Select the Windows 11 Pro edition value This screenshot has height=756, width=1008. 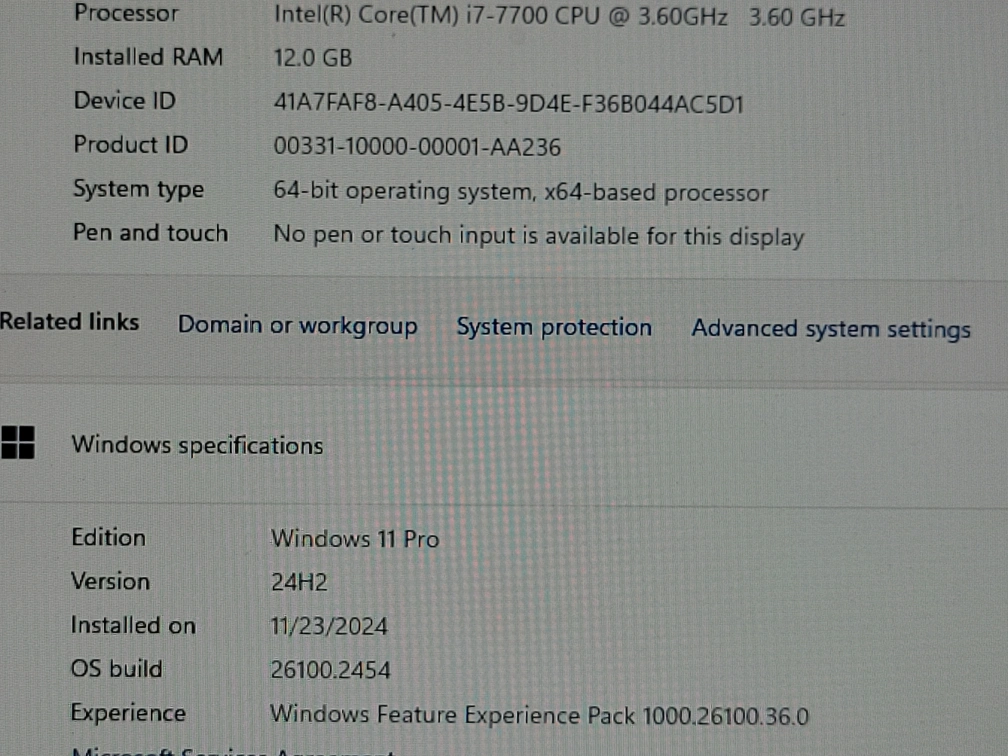(x=355, y=539)
